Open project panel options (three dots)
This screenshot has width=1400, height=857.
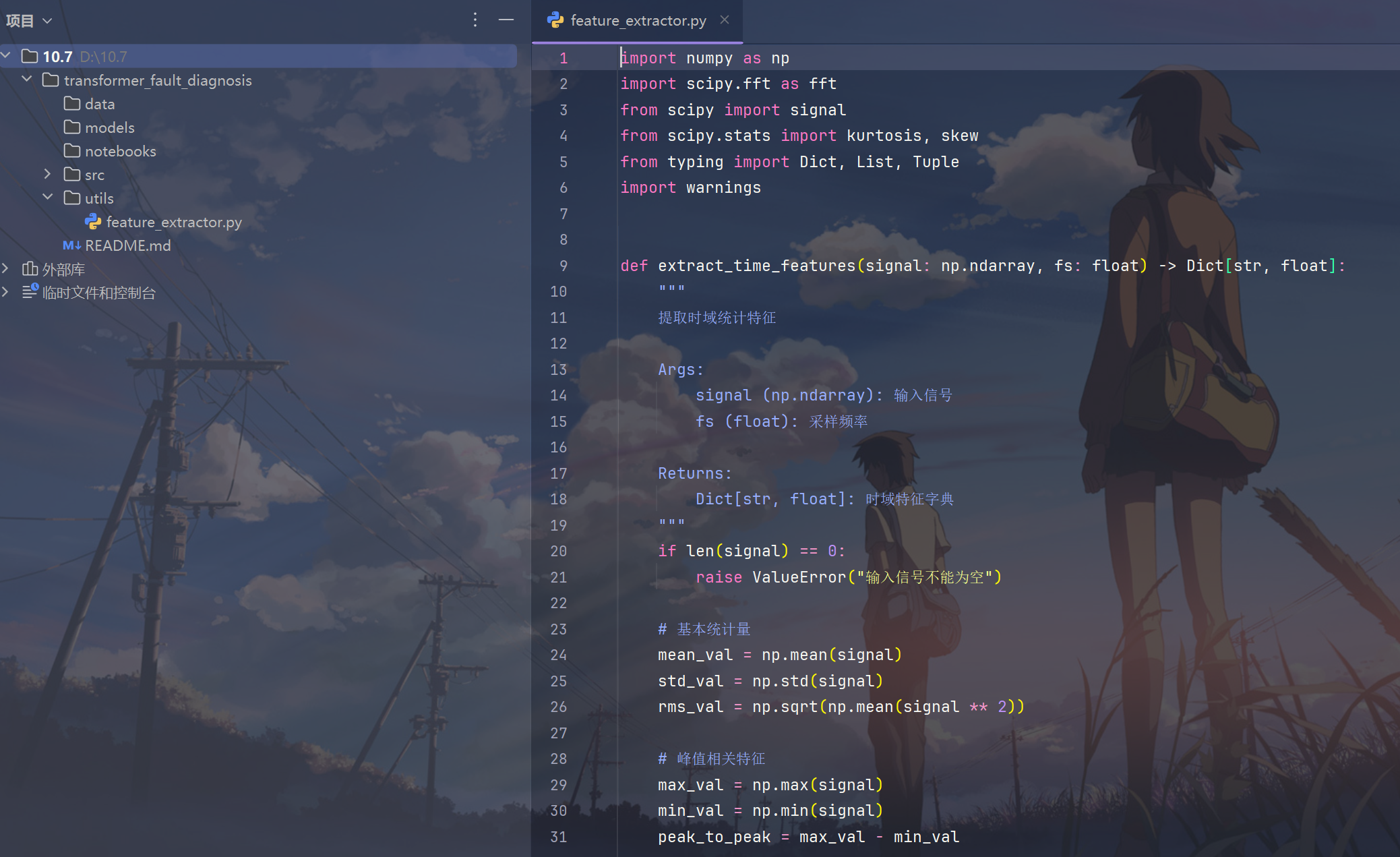475,20
